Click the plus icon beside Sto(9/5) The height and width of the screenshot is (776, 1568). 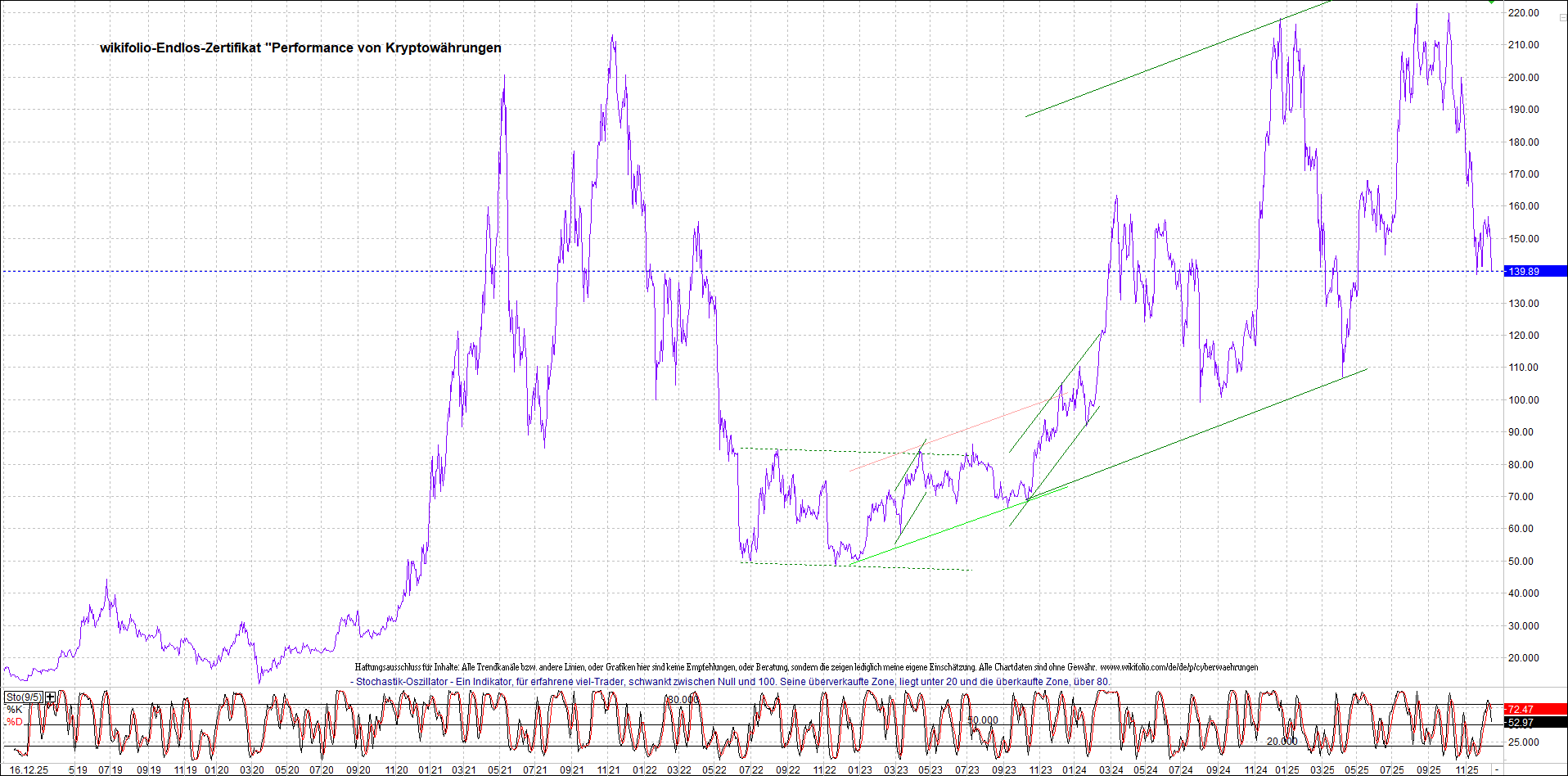tap(51, 697)
